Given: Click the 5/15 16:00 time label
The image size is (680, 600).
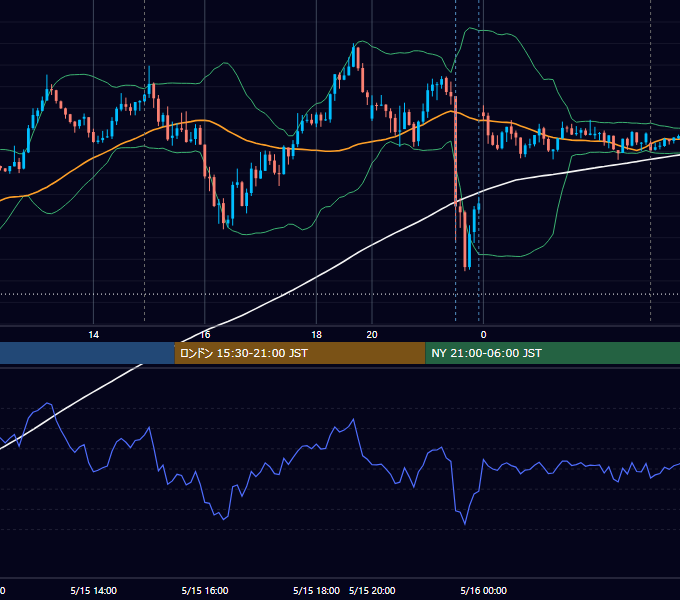Looking at the screenshot, I should pos(205,590).
